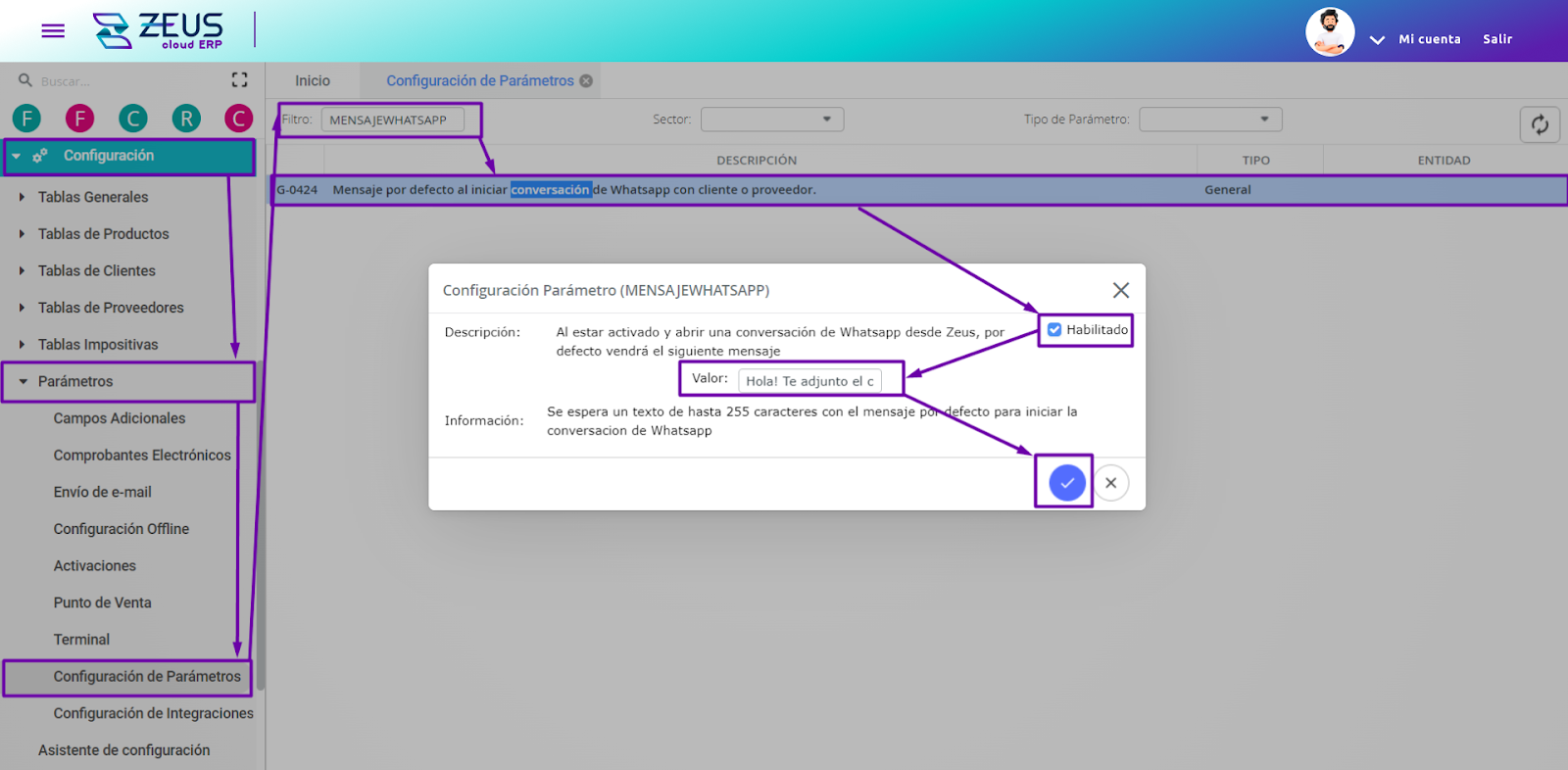Image resolution: width=1568 pixels, height=770 pixels.
Task: Sort by DESCRIPCIÓN column header
Action: tap(757, 161)
